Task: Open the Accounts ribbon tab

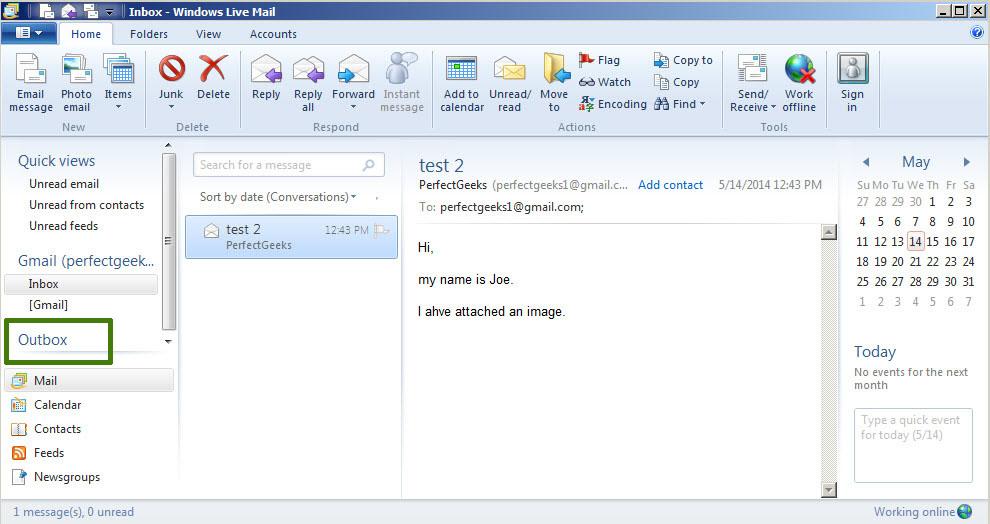Action: 273,34
